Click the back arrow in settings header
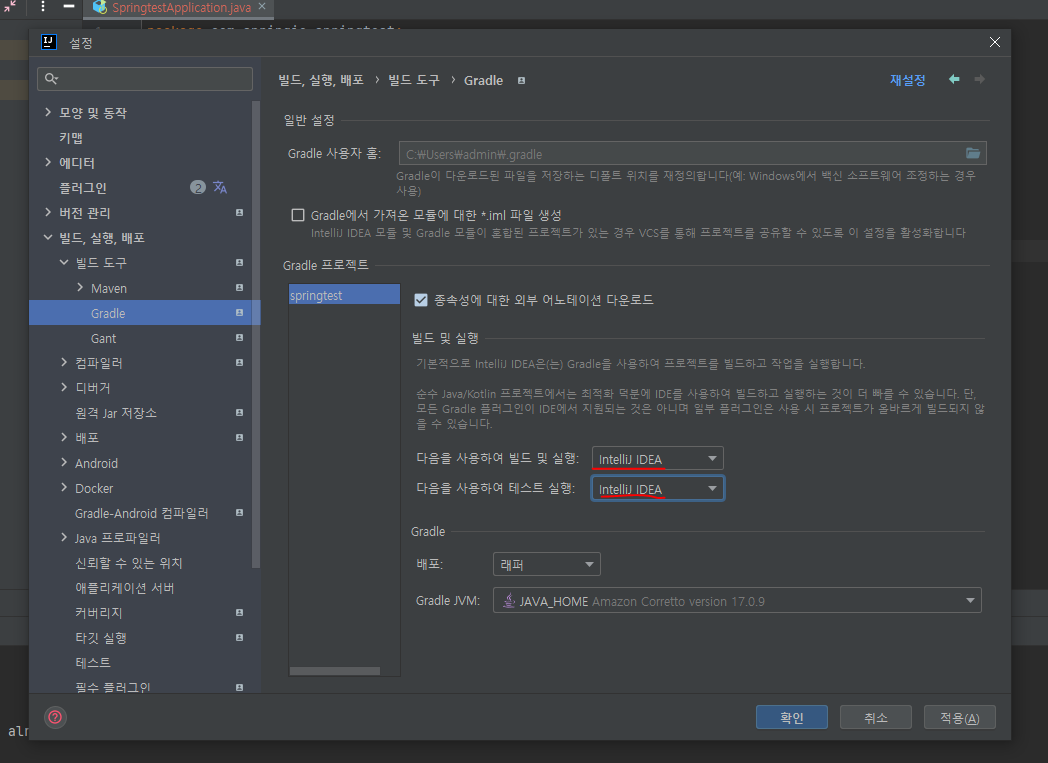This screenshot has height=763, width=1048. click(954, 80)
